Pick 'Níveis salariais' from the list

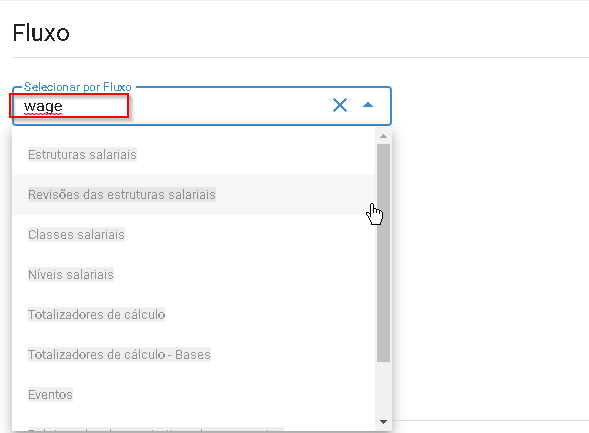coord(194,275)
